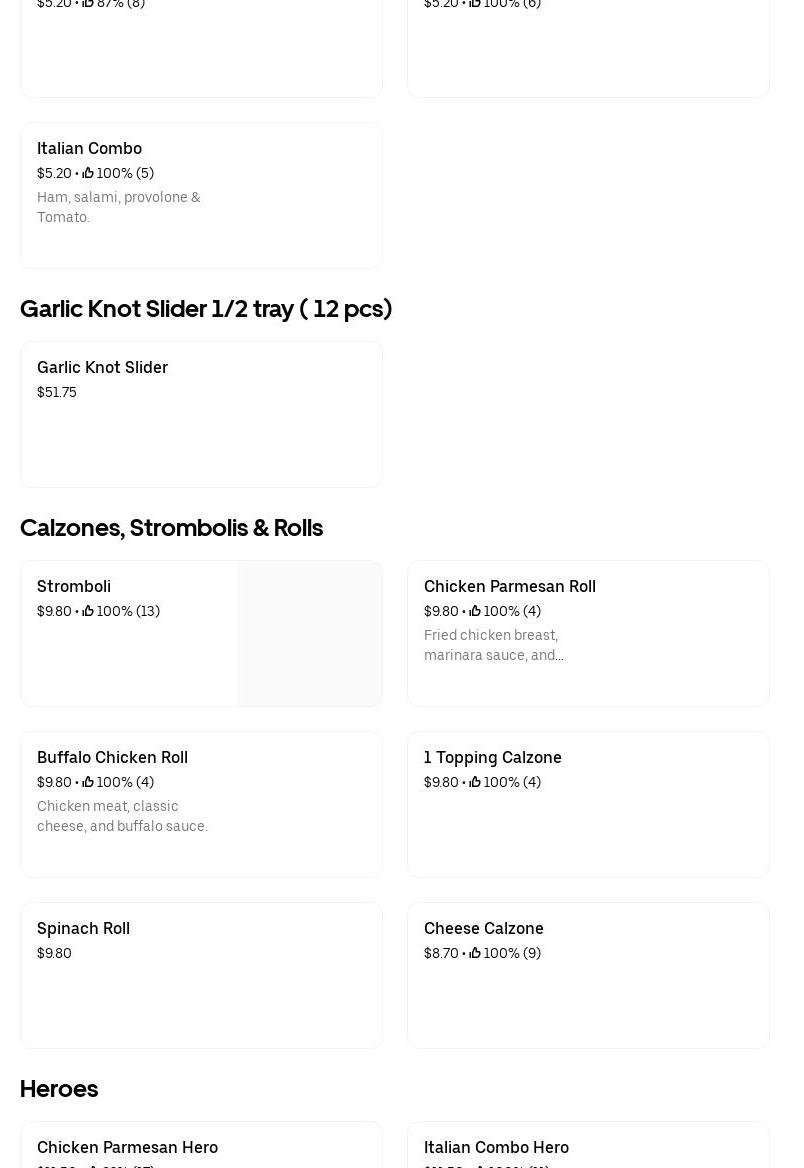The image size is (804, 1168).
Task: Open the Chicken Parmesan Hero item
Action: (127, 1147)
